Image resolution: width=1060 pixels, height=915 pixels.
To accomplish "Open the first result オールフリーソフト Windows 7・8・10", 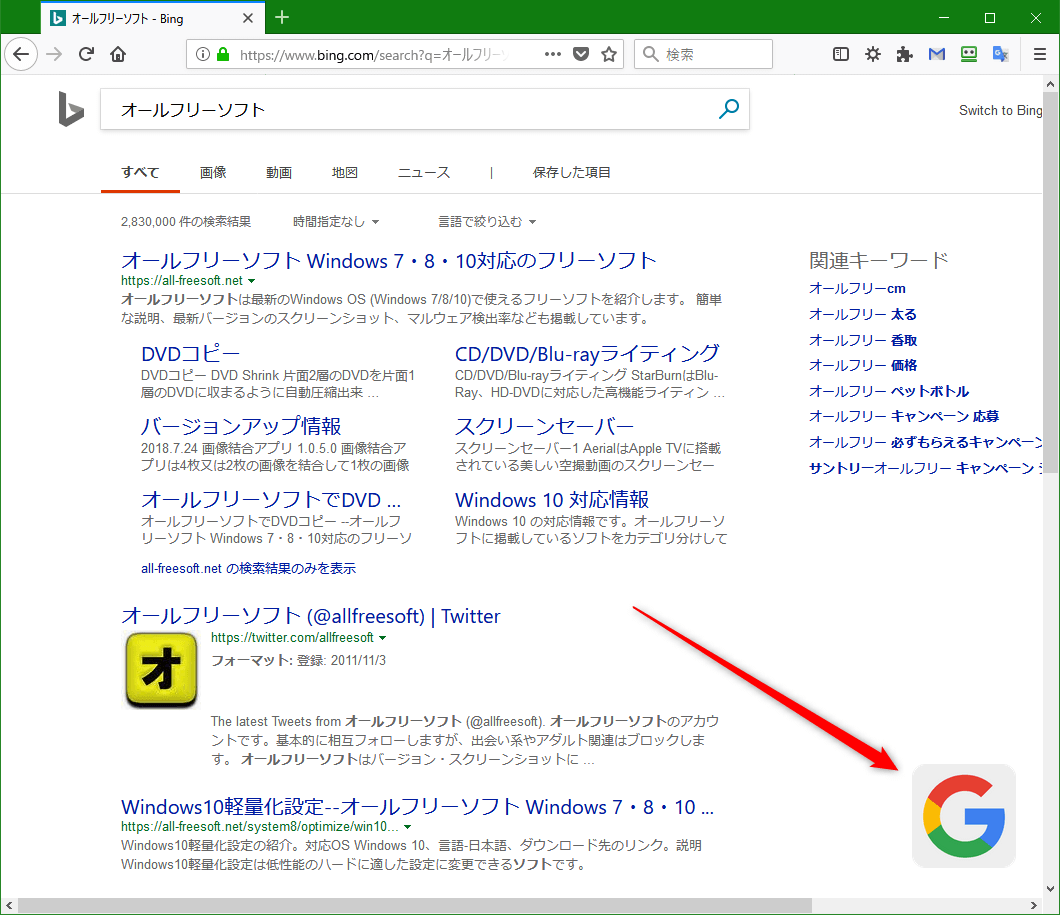I will [389, 261].
